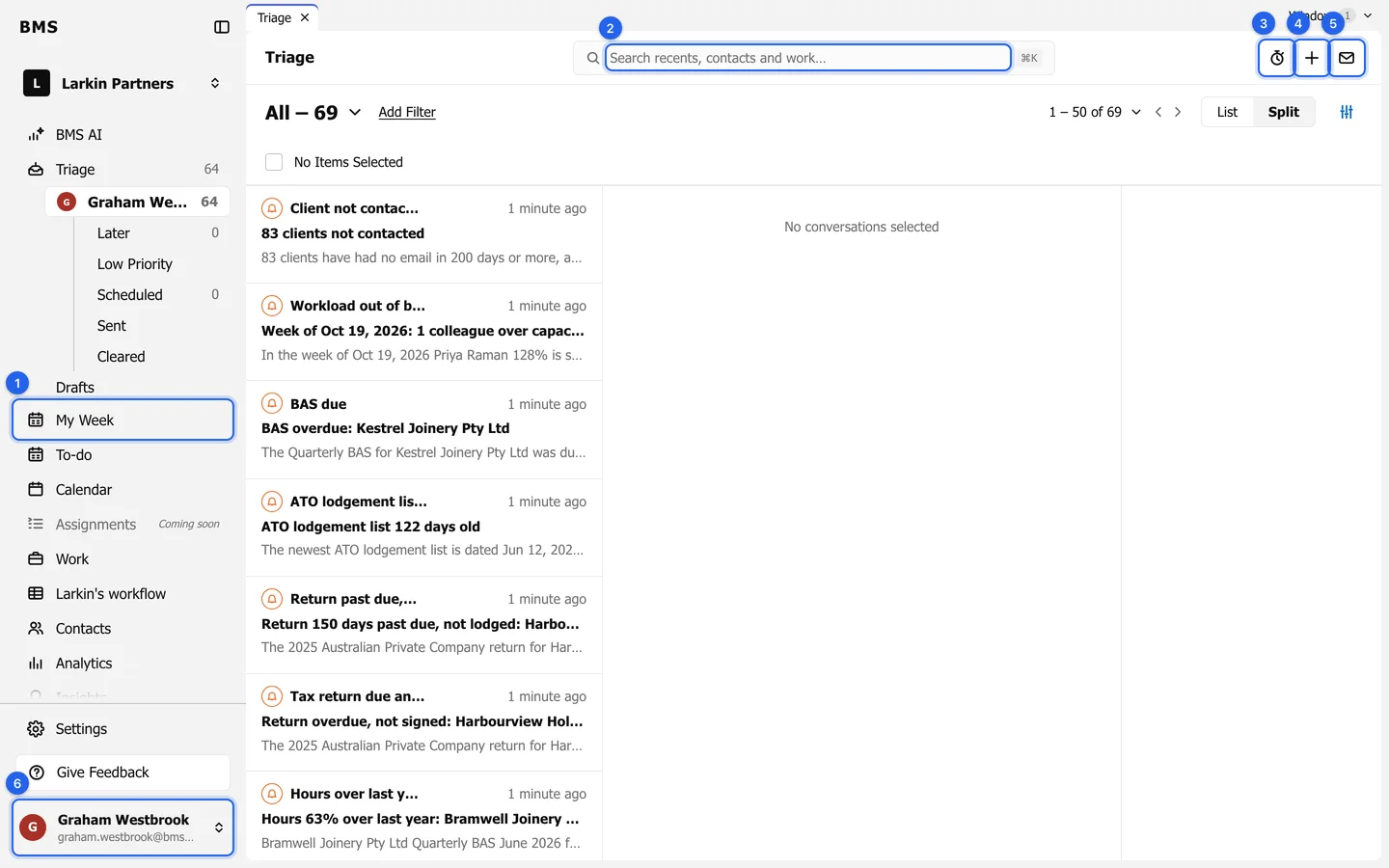Screen dimensions: 1389x868
Task: Switch to Split view
Action: pos(1284,112)
